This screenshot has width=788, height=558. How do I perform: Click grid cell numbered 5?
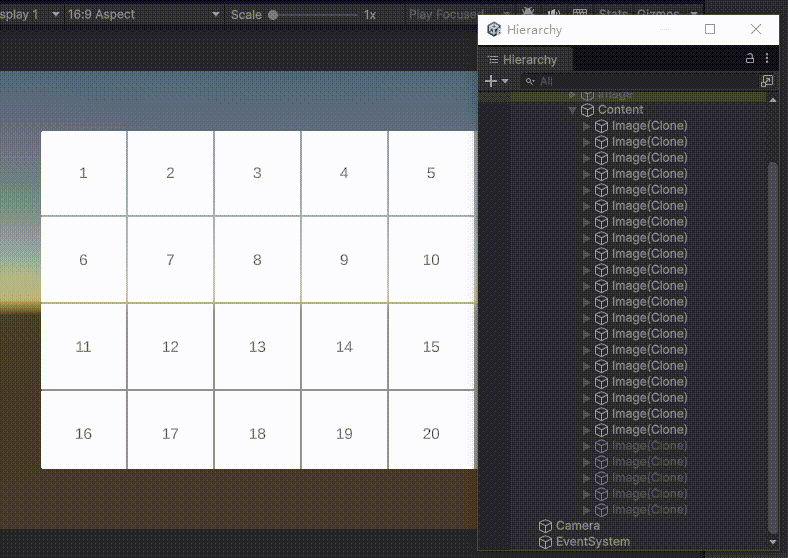point(431,173)
